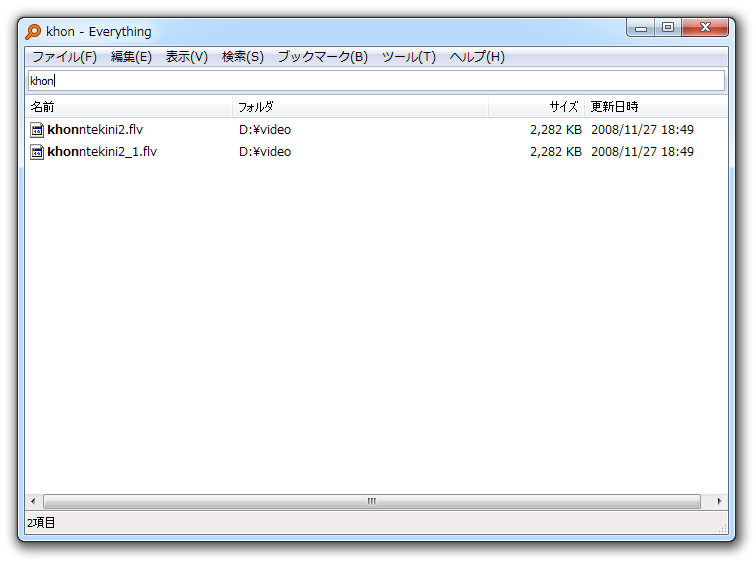
Task: Select the khonntekini2_1.flv file name
Action: 102,152
